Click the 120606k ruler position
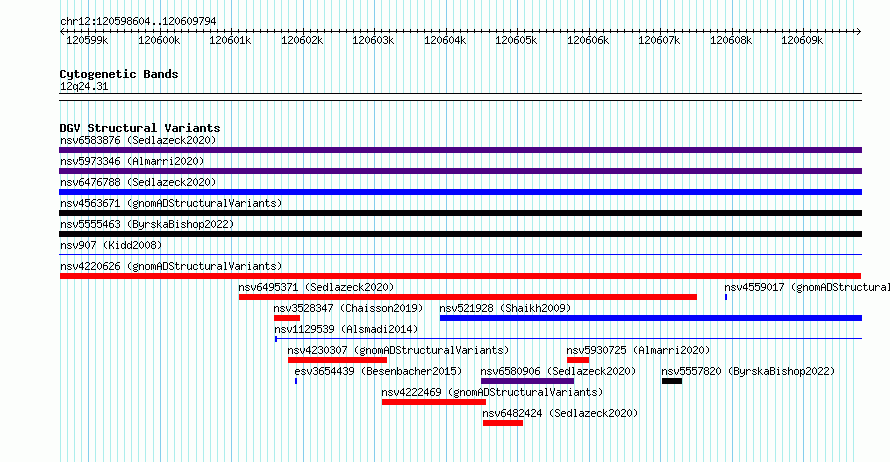 coord(588,40)
